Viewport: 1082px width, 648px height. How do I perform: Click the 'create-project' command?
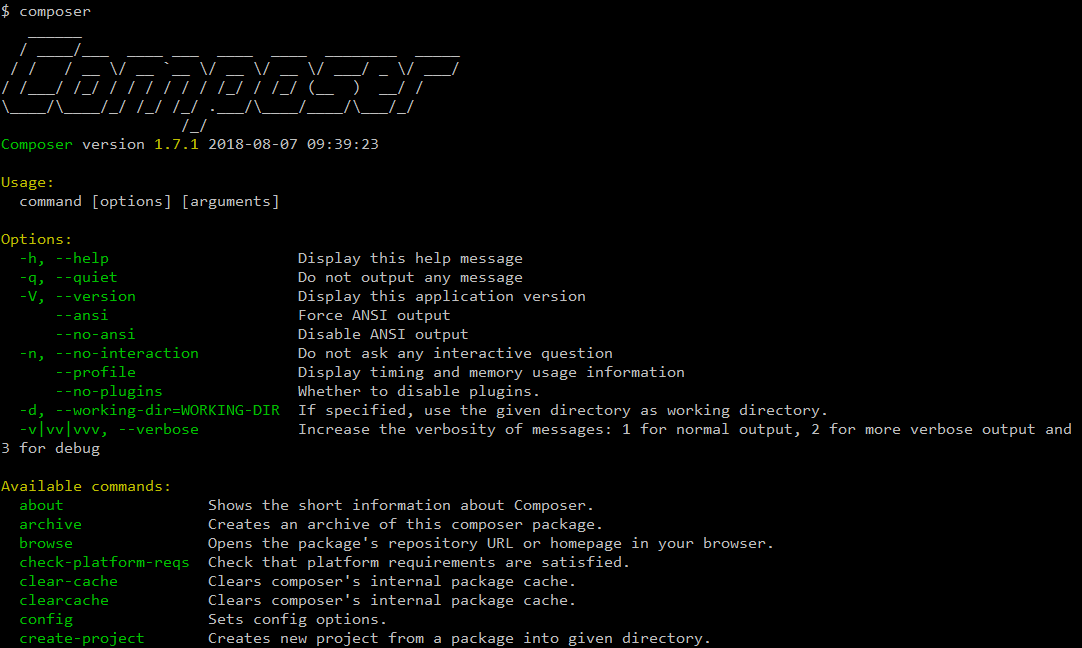point(81,638)
